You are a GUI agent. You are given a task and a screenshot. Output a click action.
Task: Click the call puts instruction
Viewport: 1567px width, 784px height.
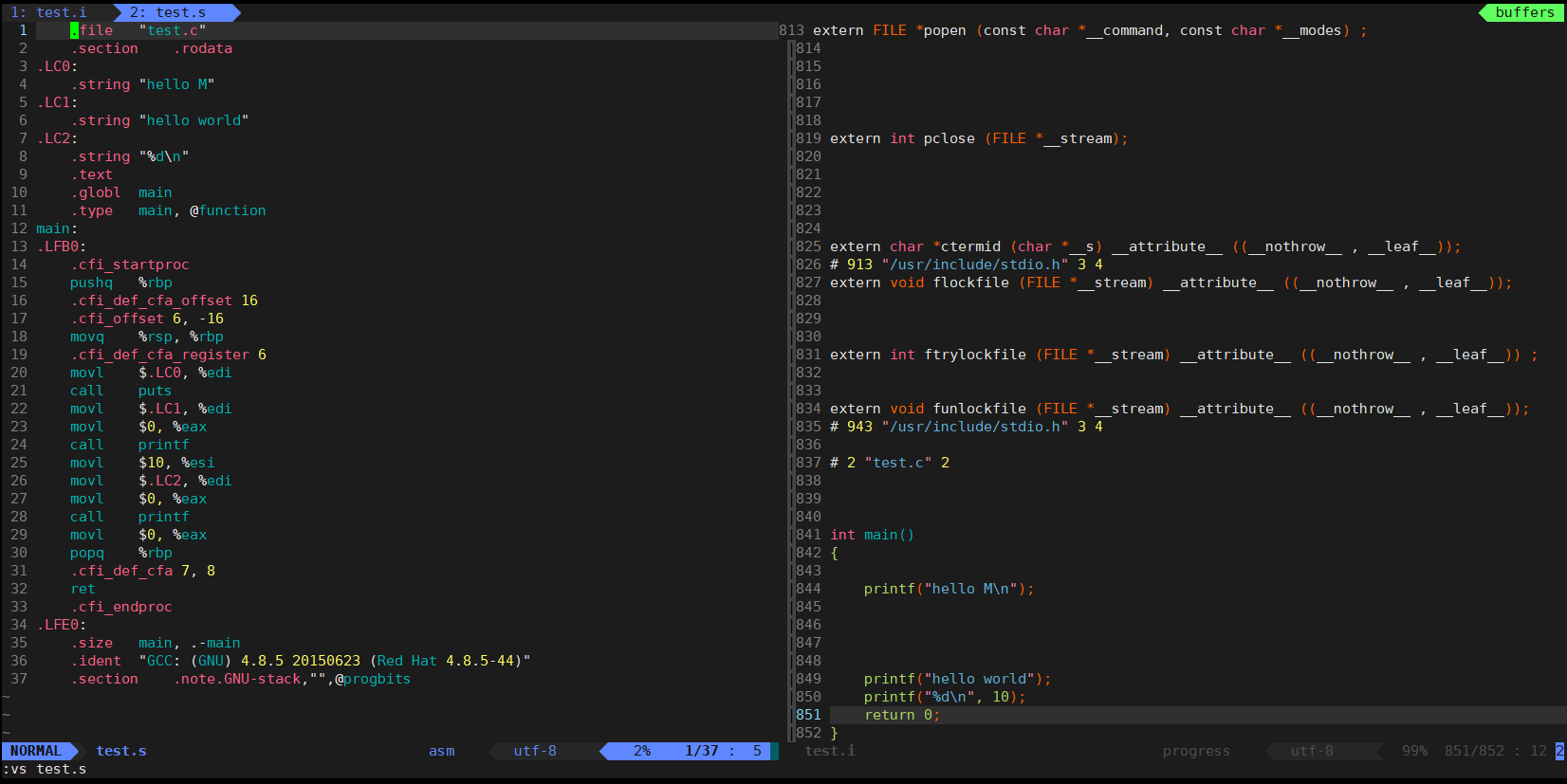coord(121,391)
